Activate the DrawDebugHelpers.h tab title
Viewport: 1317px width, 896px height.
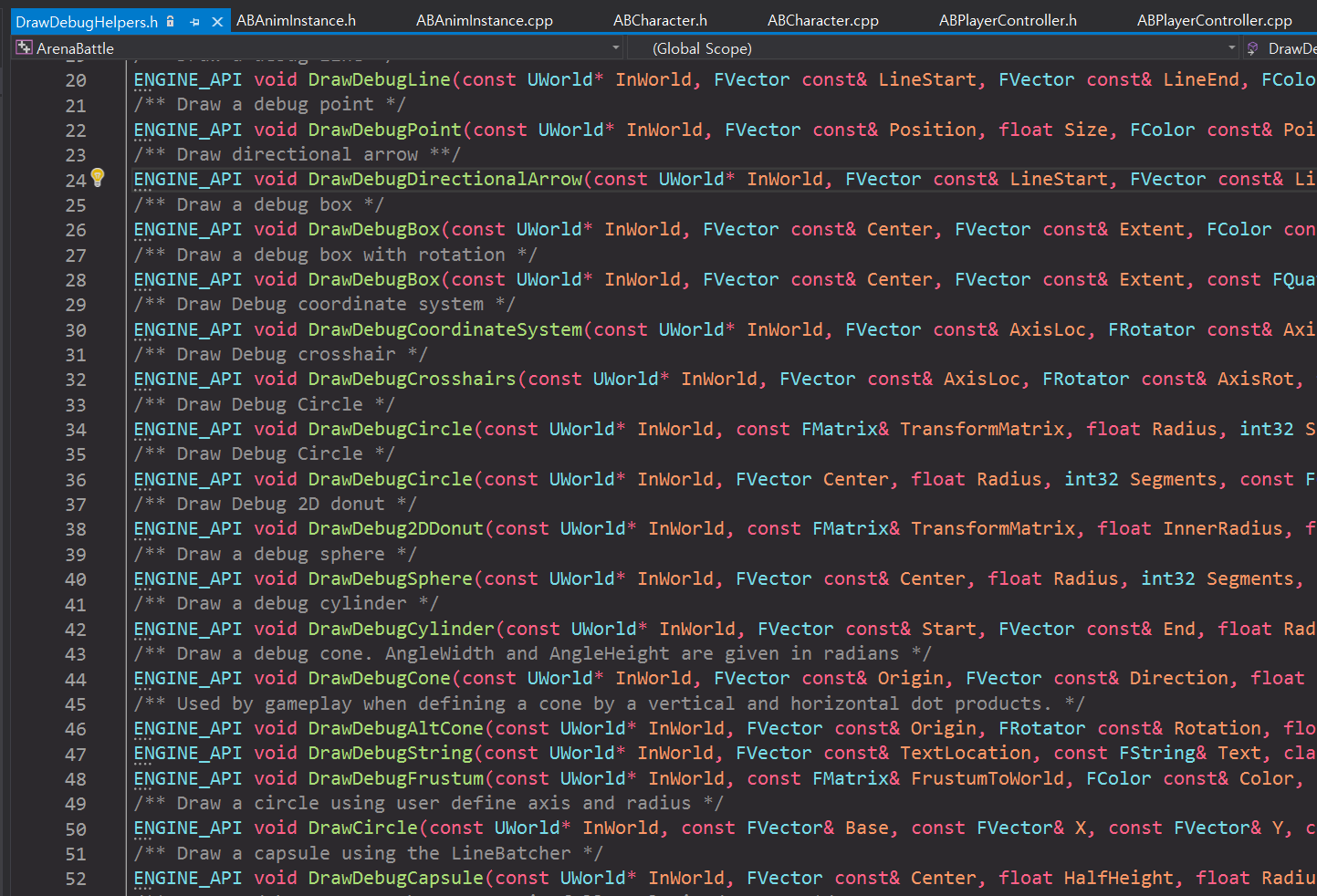[x=87, y=22]
